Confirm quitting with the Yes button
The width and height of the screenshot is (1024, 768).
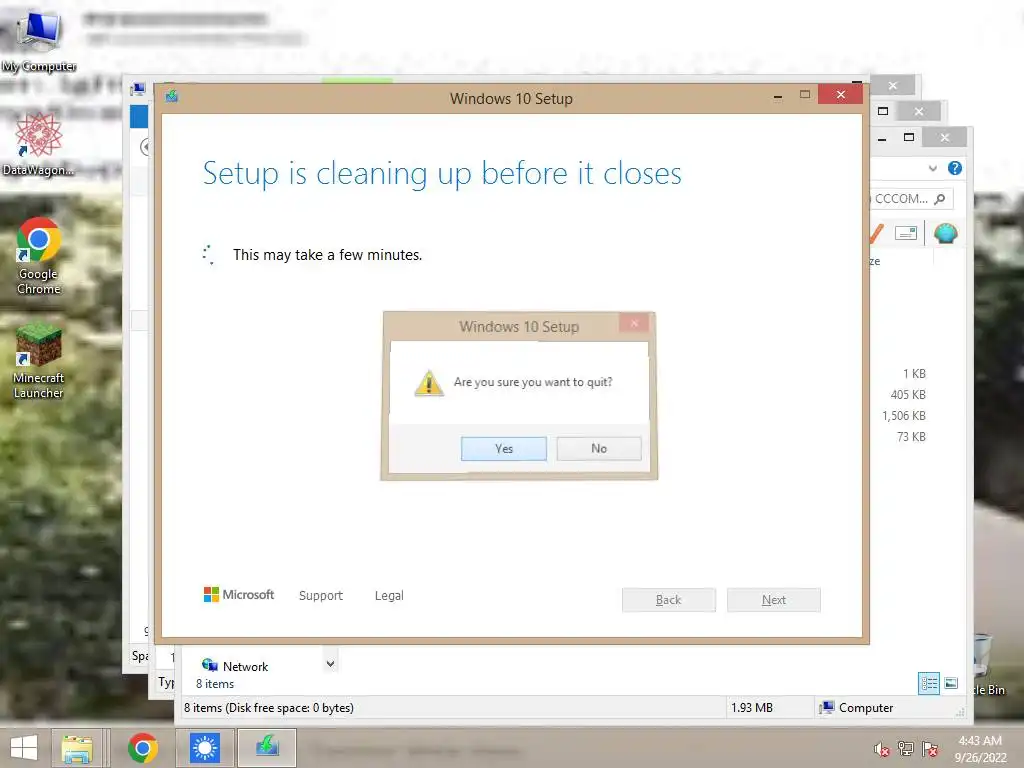[504, 449]
